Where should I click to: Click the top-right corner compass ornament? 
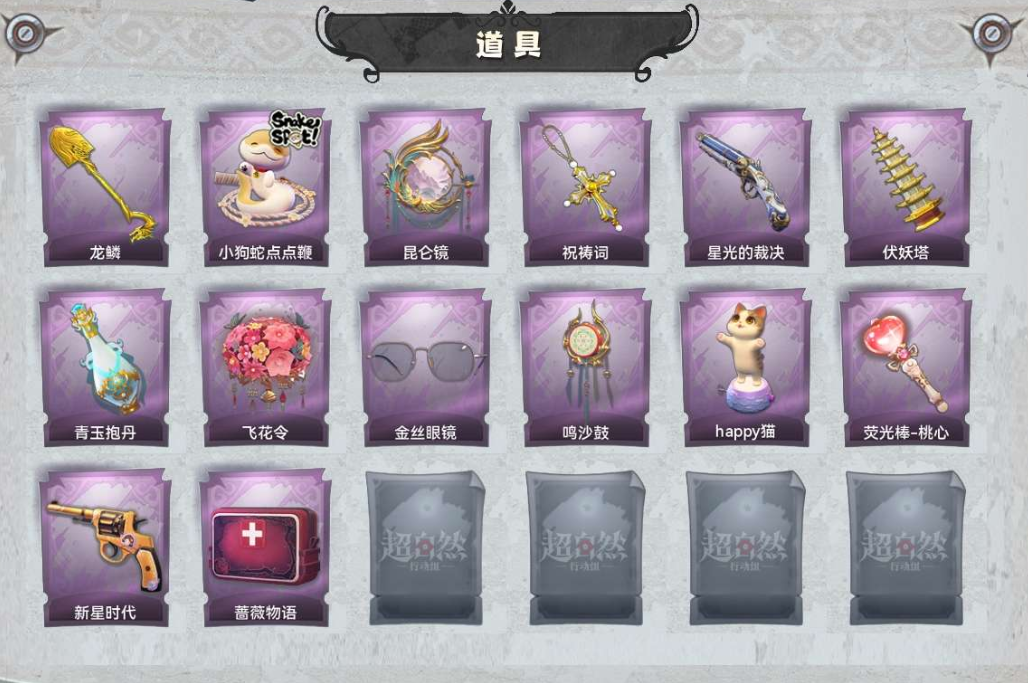point(991,33)
